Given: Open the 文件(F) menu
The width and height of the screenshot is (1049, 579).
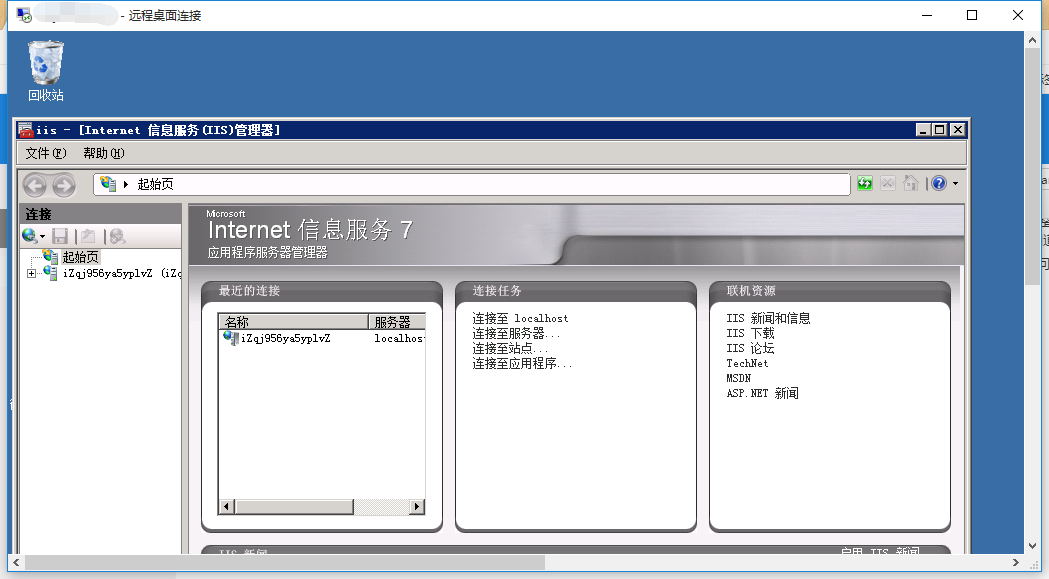Looking at the screenshot, I should [45, 153].
